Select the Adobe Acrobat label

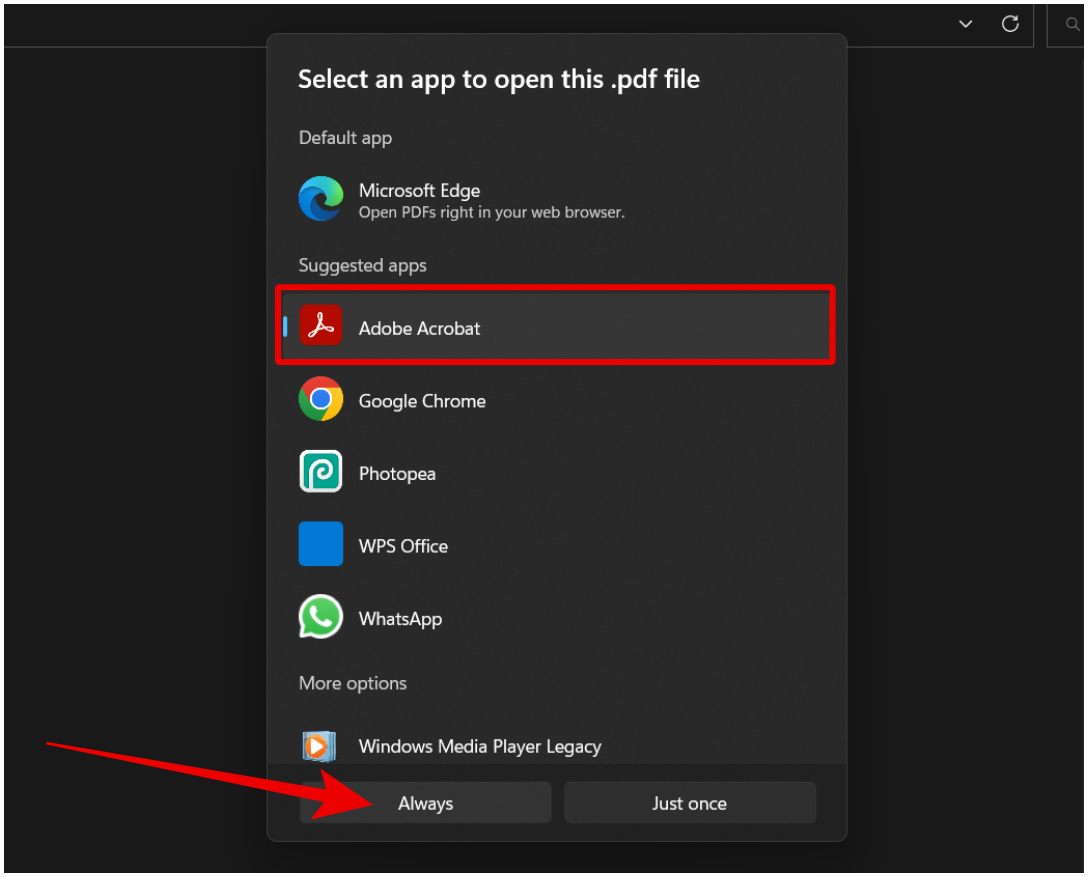coord(419,328)
